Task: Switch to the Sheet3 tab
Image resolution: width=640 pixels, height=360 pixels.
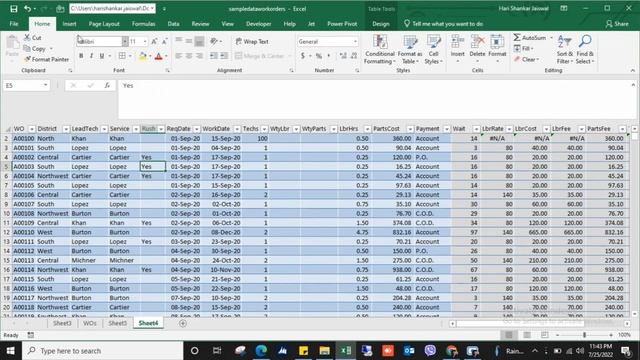Action: pos(62,323)
